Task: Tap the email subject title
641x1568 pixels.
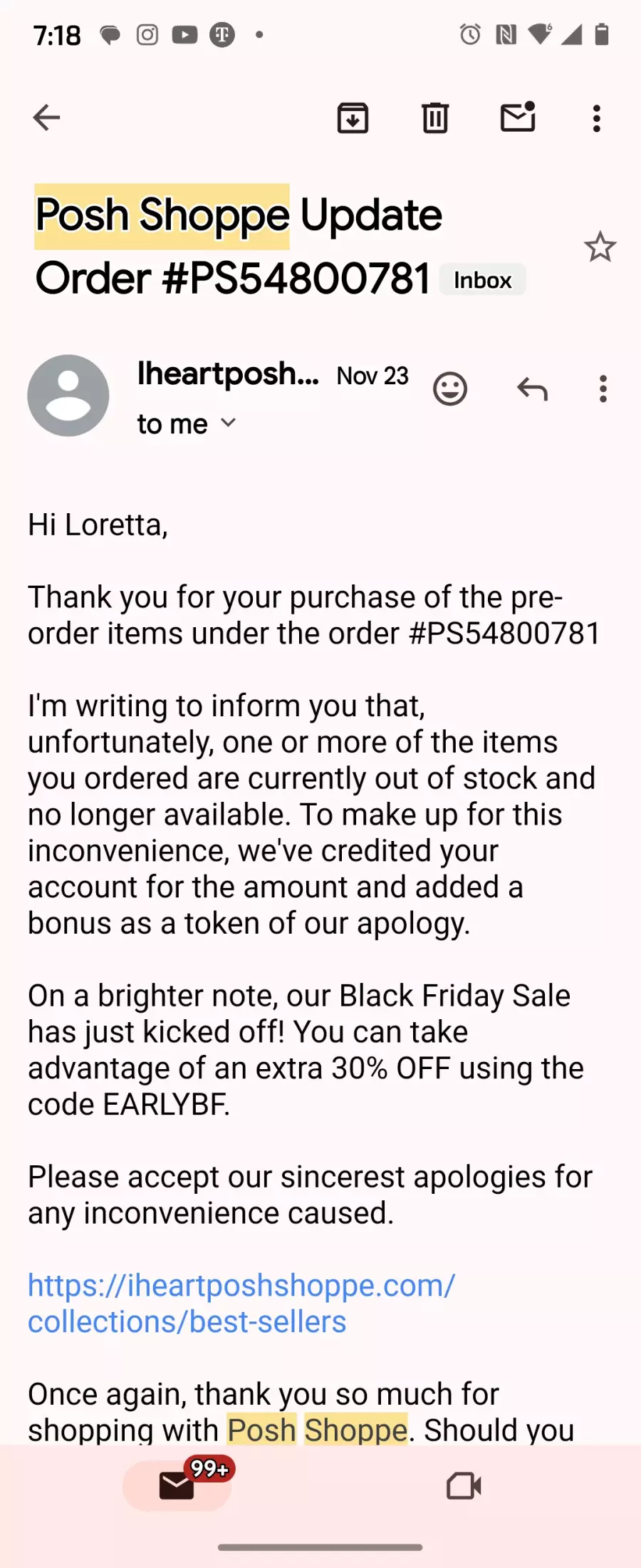Action: click(239, 246)
